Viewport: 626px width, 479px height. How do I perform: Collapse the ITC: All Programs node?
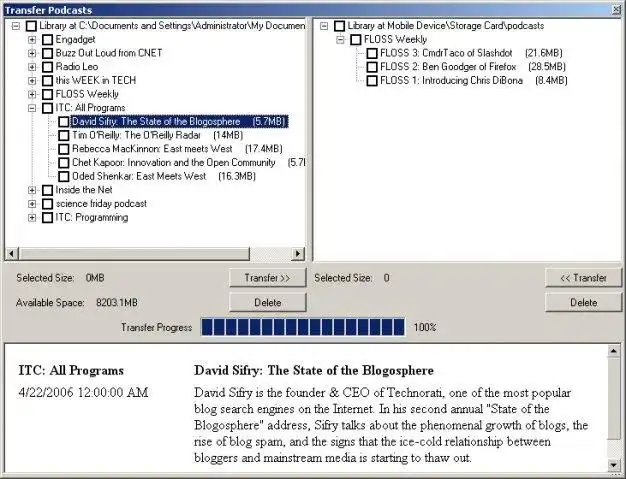point(32,108)
